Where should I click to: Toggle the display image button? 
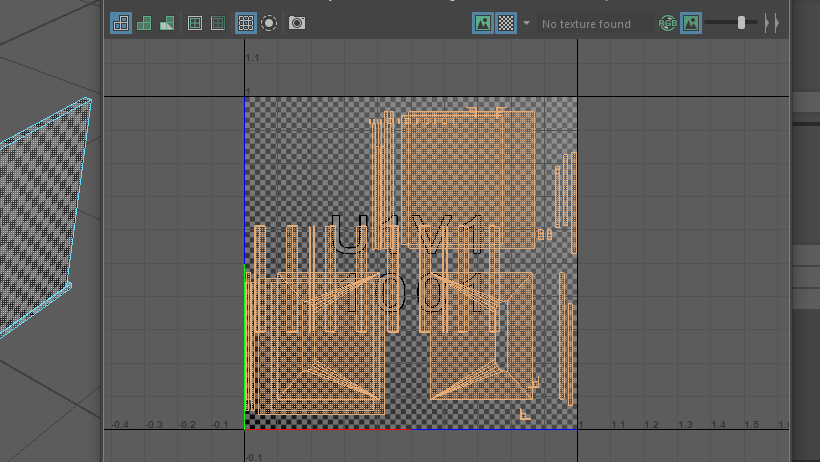pos(483,22)
